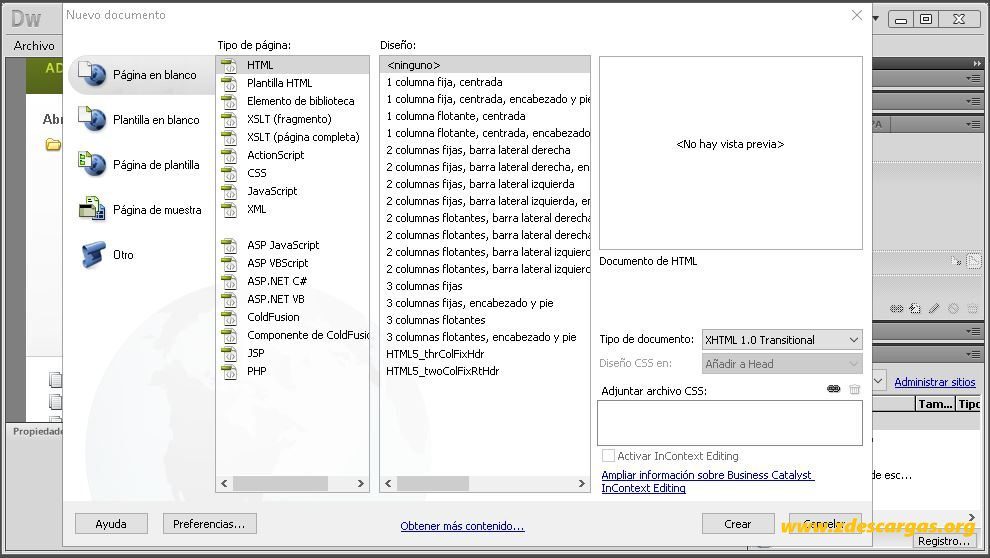
Task: Click the trash icon beside Adjuntar archivo CSS
Action: click(854, 389)
